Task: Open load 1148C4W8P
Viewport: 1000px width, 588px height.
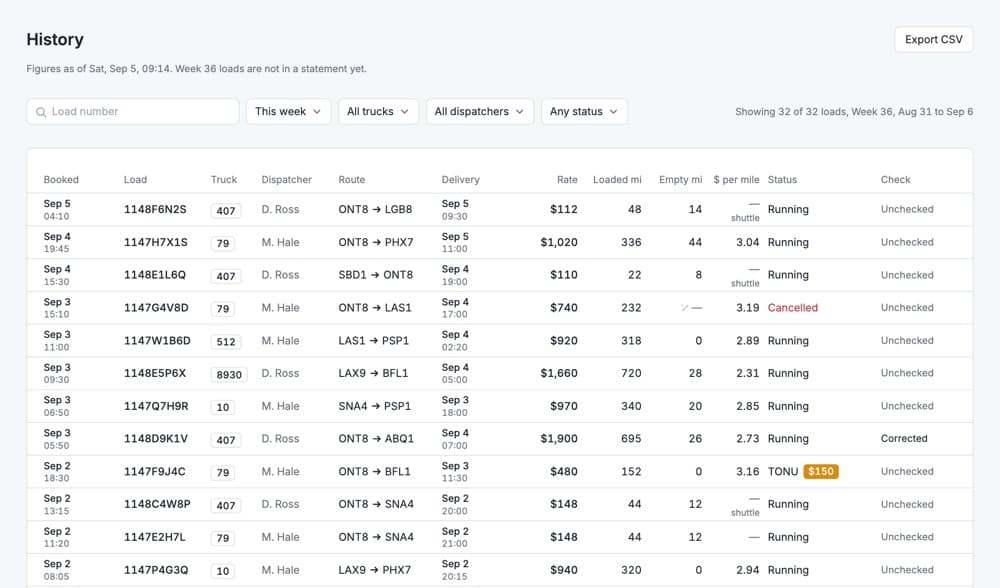Action: [x=157, y=504]
